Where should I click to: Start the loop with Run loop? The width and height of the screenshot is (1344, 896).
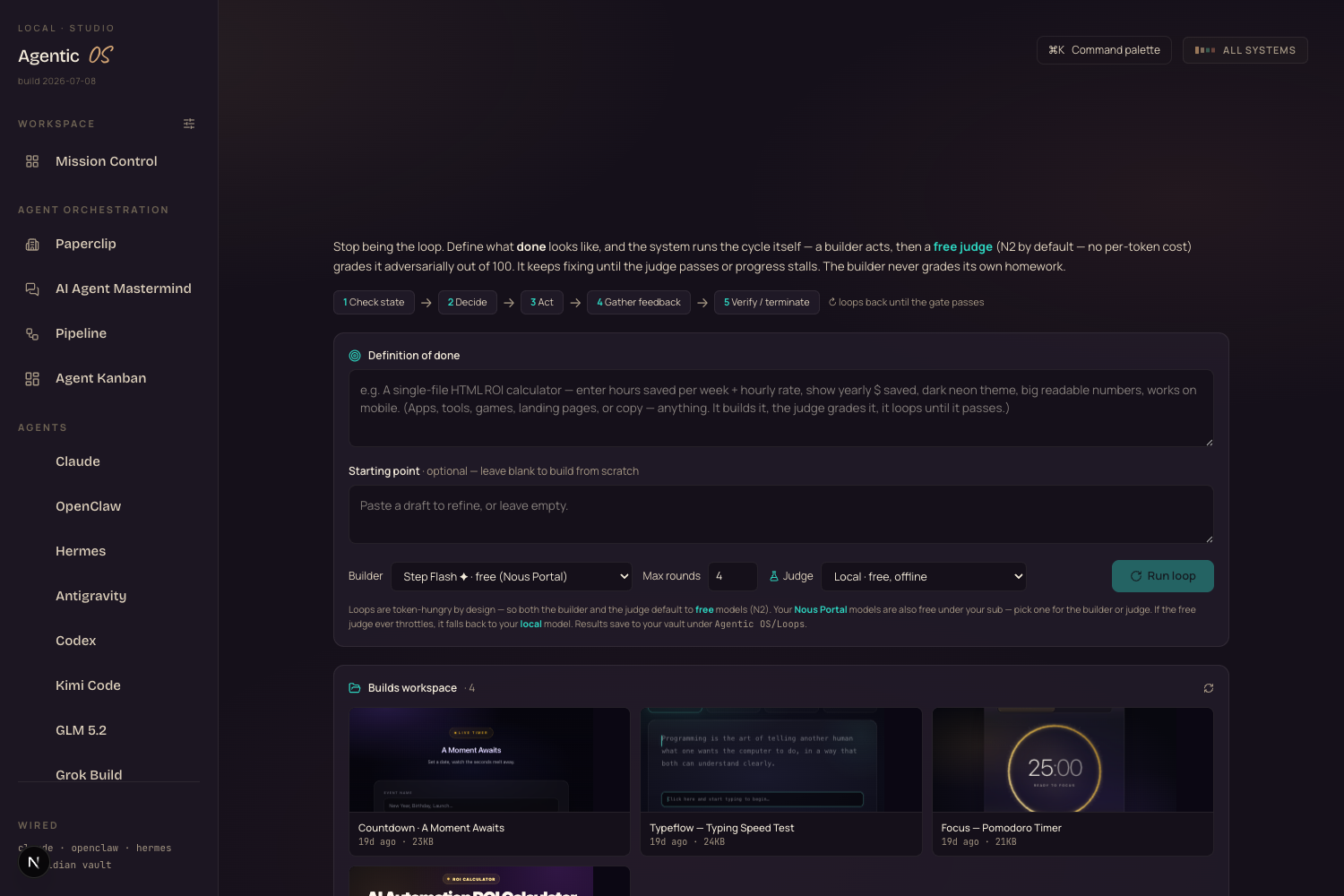(x=1163, y=576)
